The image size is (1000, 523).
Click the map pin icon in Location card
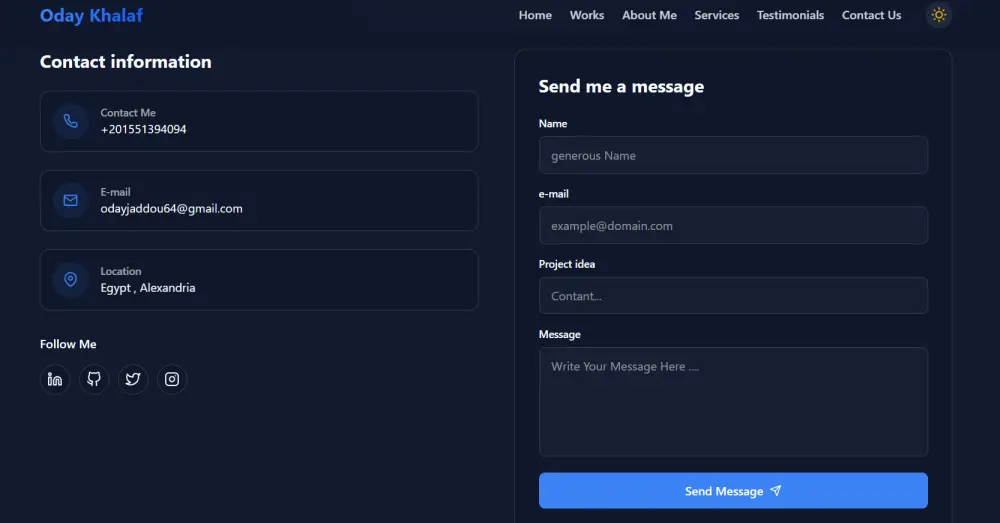point(71,279)
